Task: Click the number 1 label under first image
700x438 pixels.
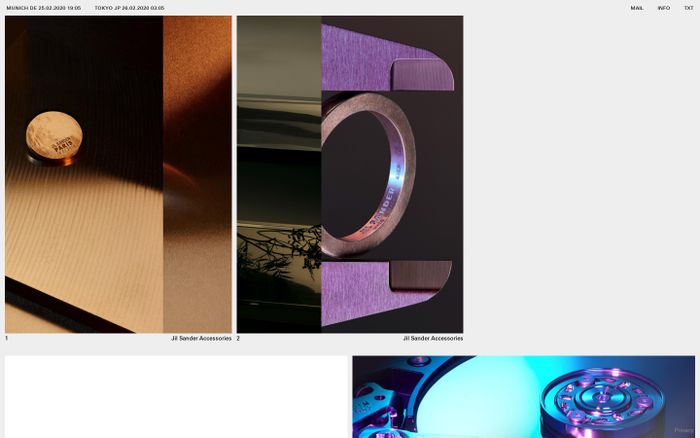Action: tap(6, 338)
